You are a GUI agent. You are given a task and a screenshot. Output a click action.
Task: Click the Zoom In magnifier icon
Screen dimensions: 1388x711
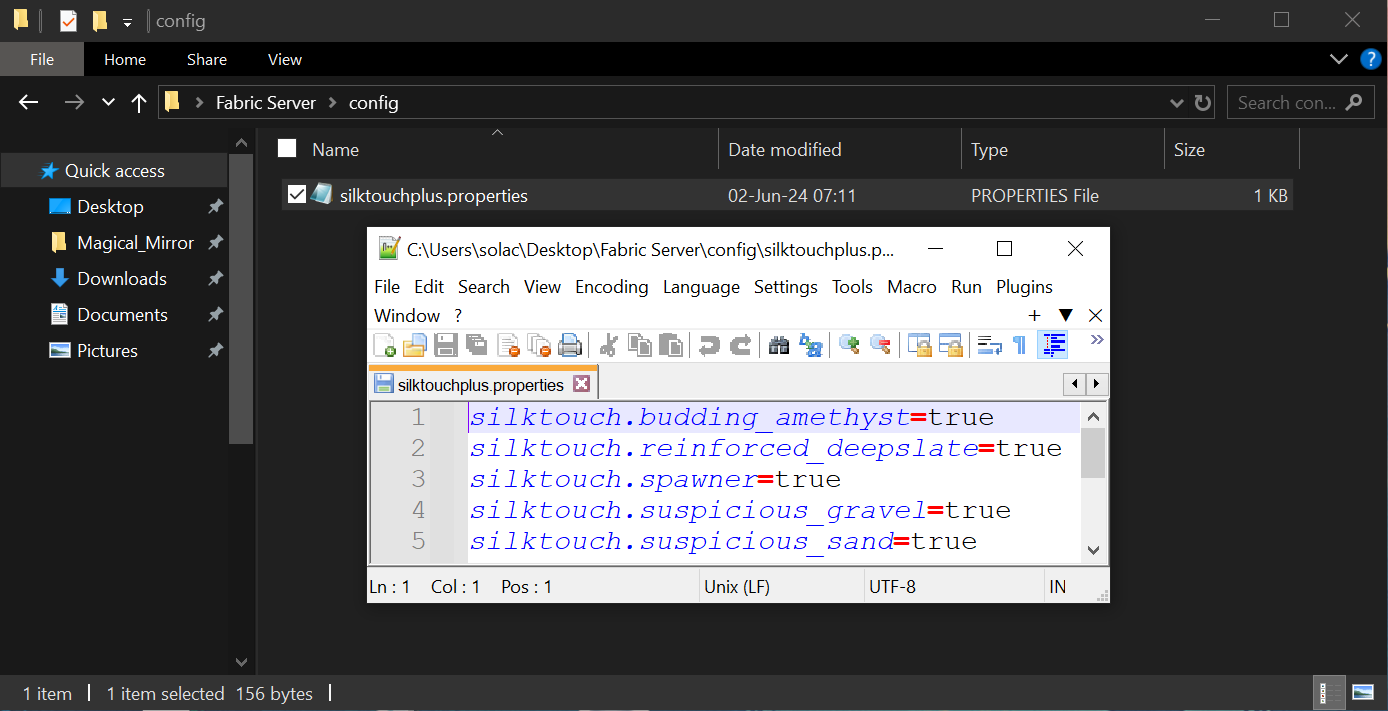click(x=849, y=345)
